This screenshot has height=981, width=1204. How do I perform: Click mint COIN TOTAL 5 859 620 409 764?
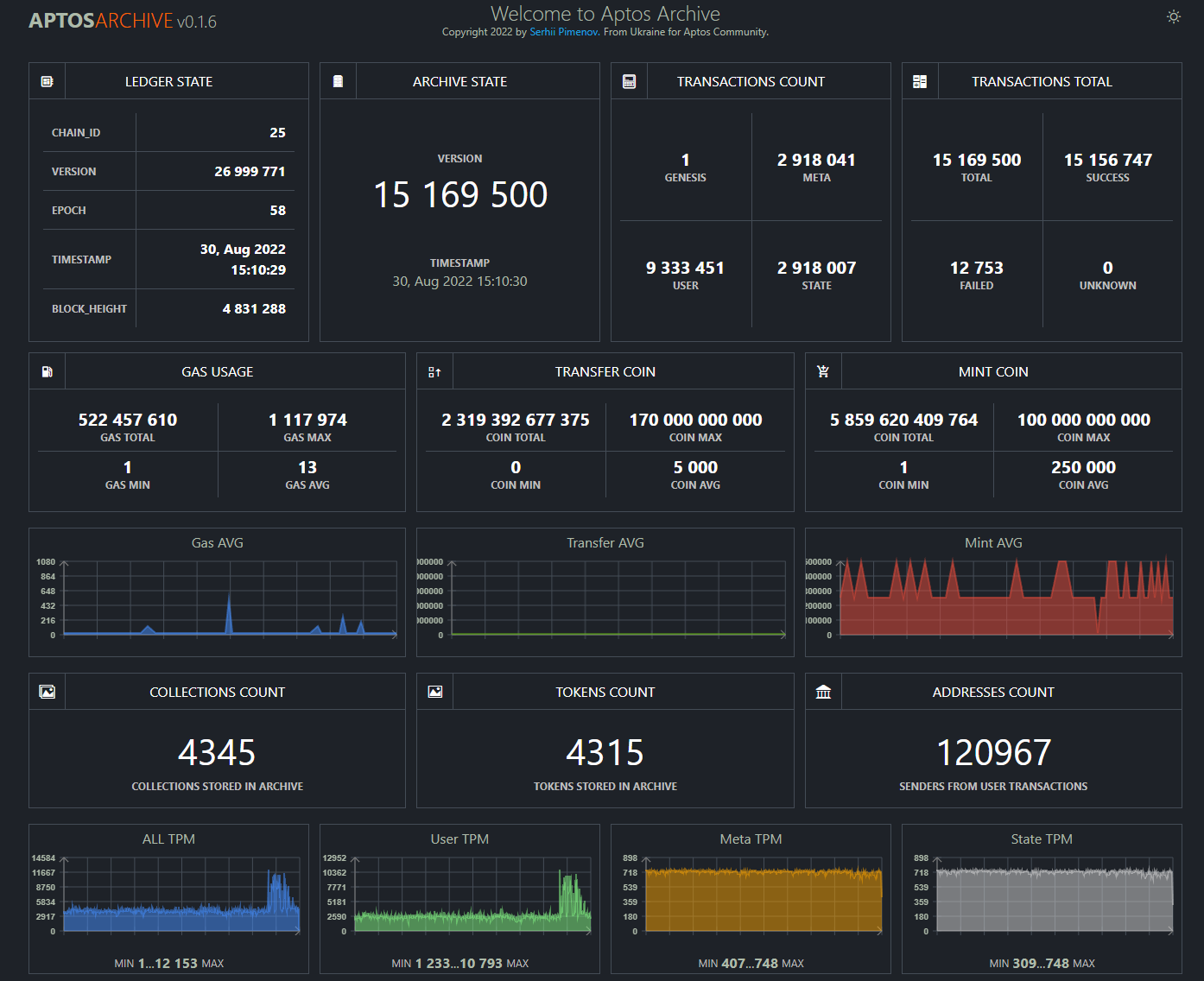click(903, 420)
